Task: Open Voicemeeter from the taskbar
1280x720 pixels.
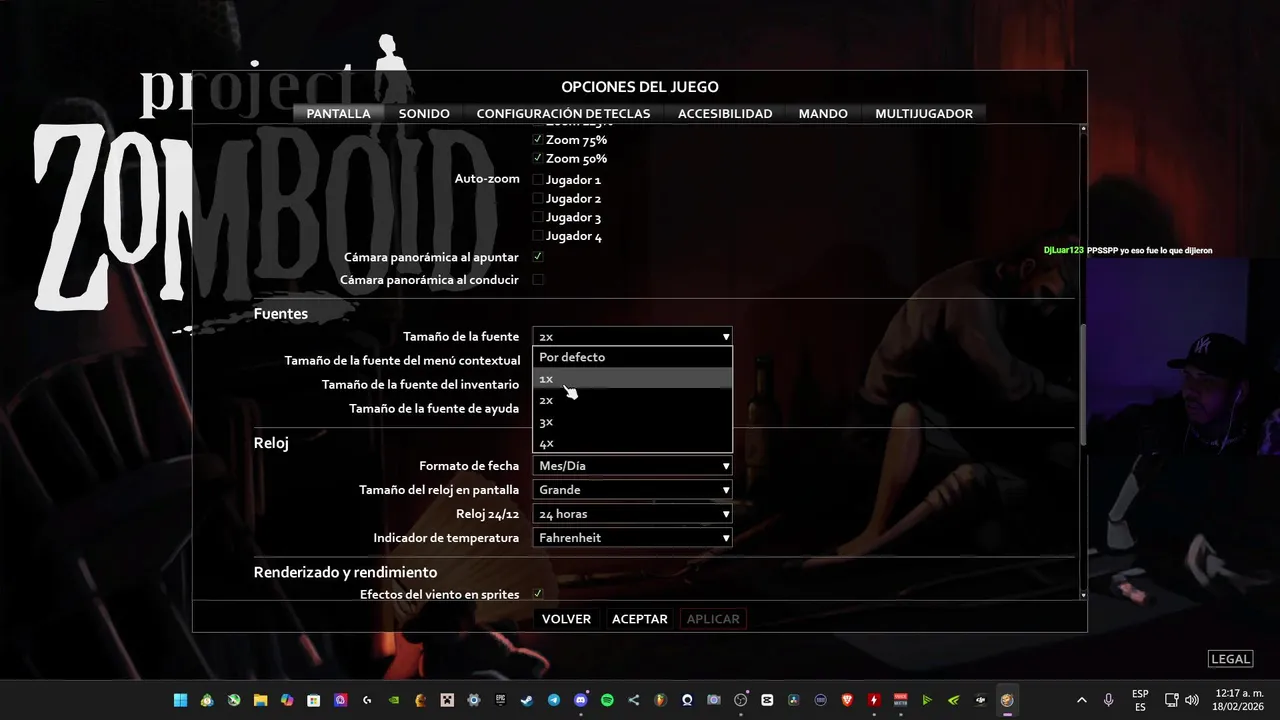Action: click(900, 700)
